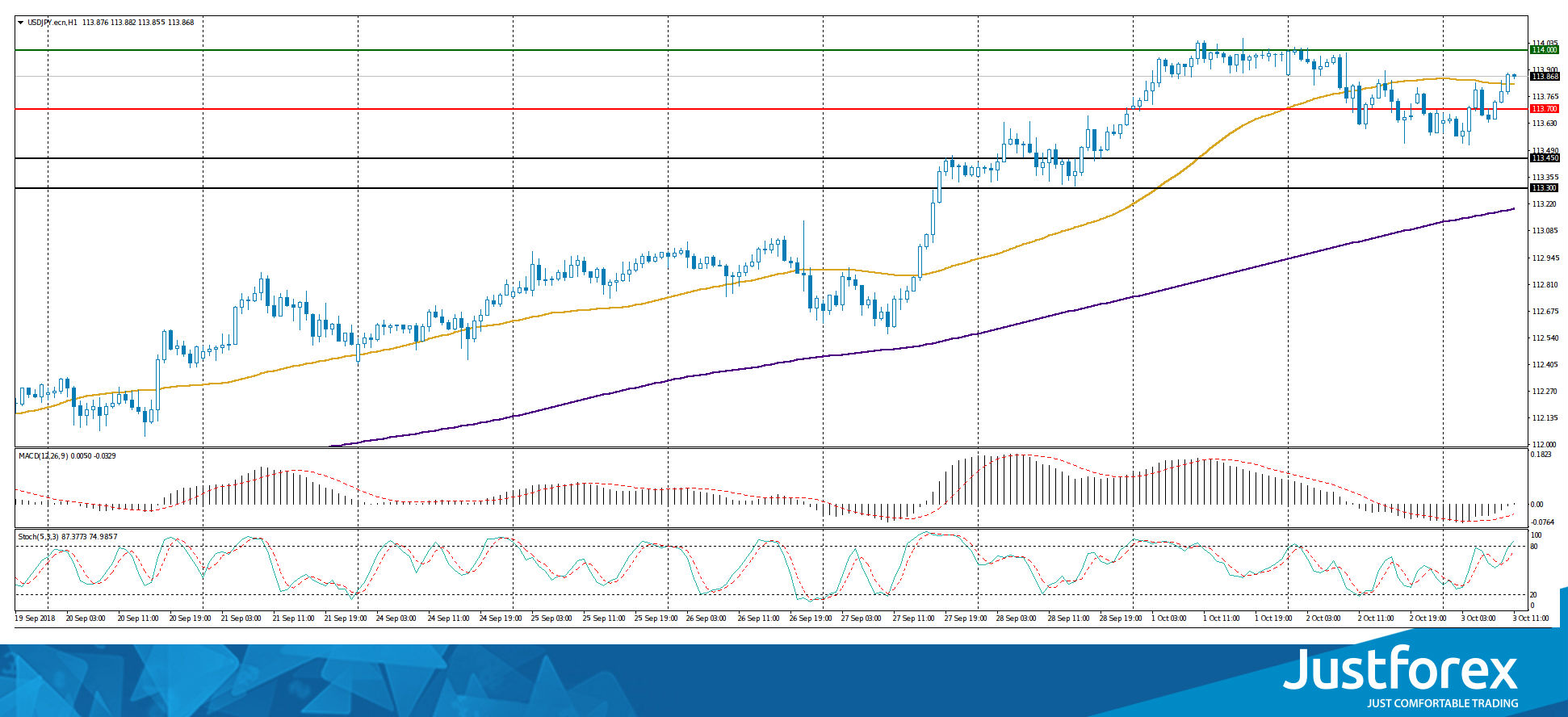
Task: Click the JustForex logo in the banner
Action: coord(1401,669)
